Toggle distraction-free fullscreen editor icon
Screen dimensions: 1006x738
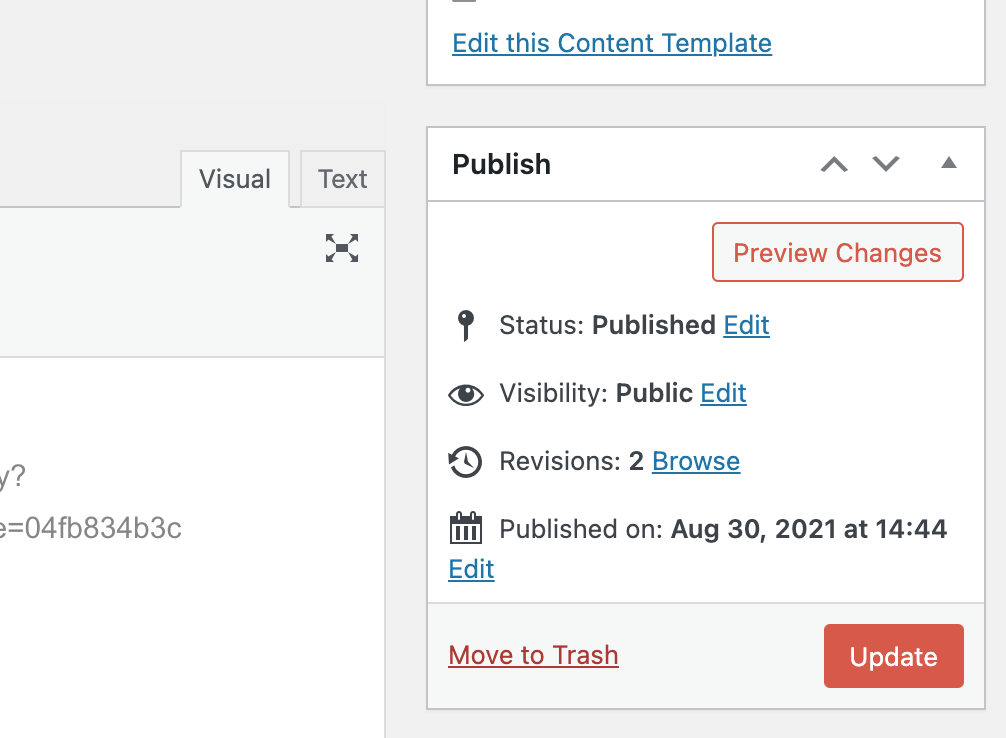(x=342, y=248)
